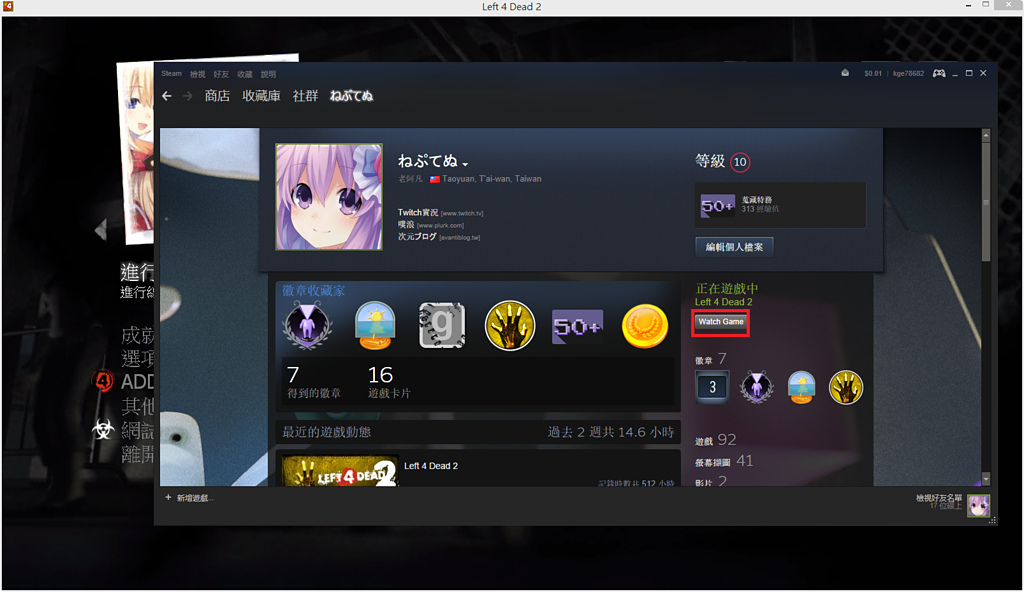The image size is (1024, 592).
Task: Click the scrollbar down arrow
Action: (x=986, y=479)
